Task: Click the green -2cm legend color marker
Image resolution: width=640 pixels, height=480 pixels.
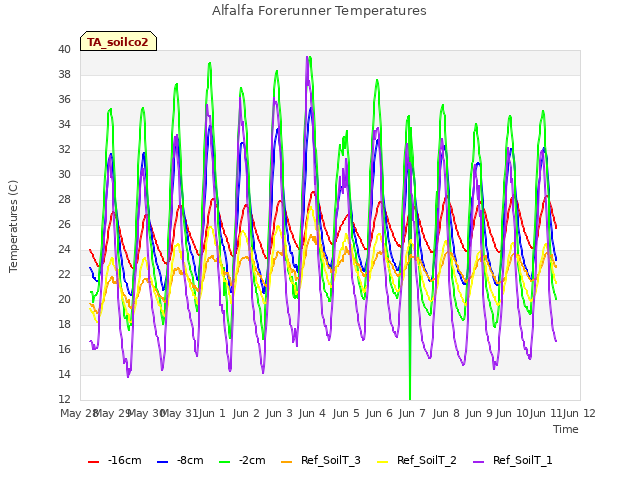Action: (224, 462)
